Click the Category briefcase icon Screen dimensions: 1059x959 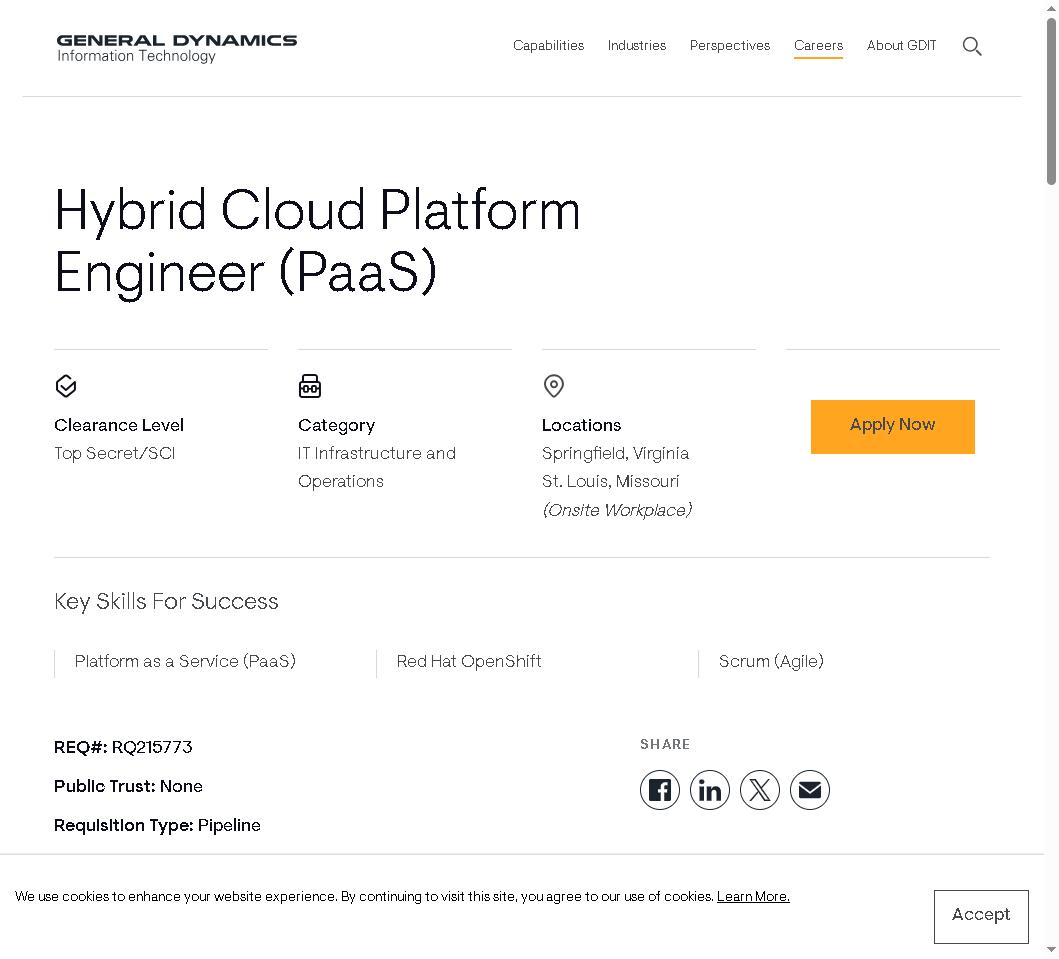(310, 386)
